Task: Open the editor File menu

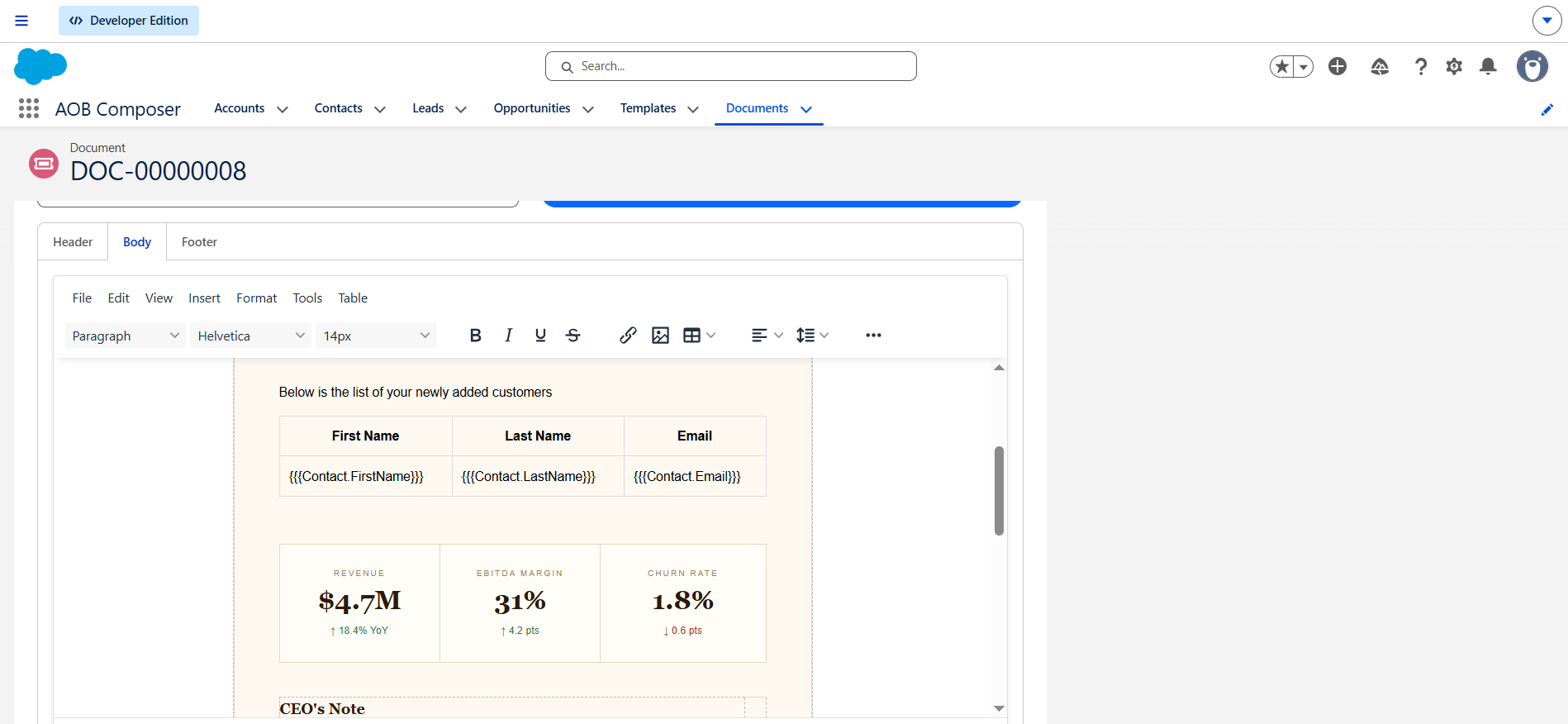Action: pos(82,298)
